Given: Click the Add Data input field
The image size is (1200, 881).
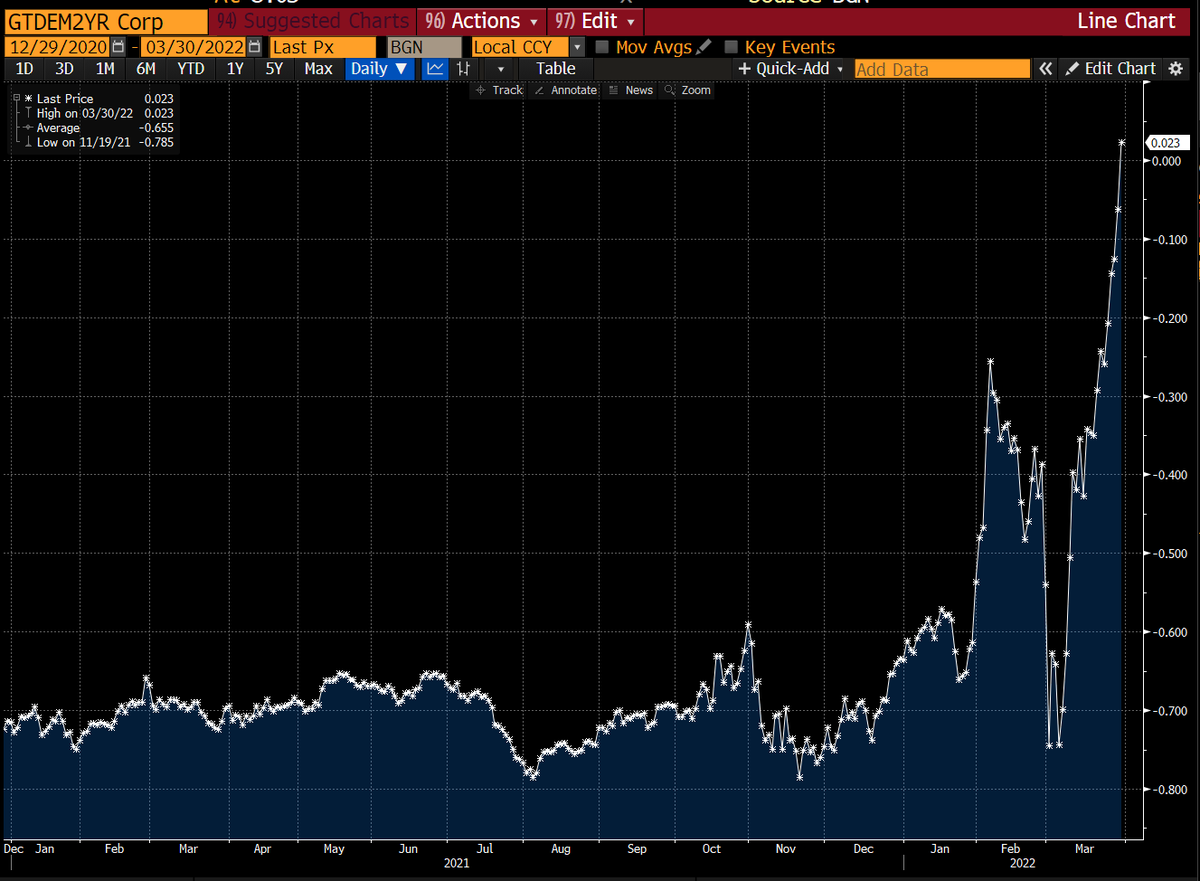Looking at the screenshot, I should pos(942,69).
